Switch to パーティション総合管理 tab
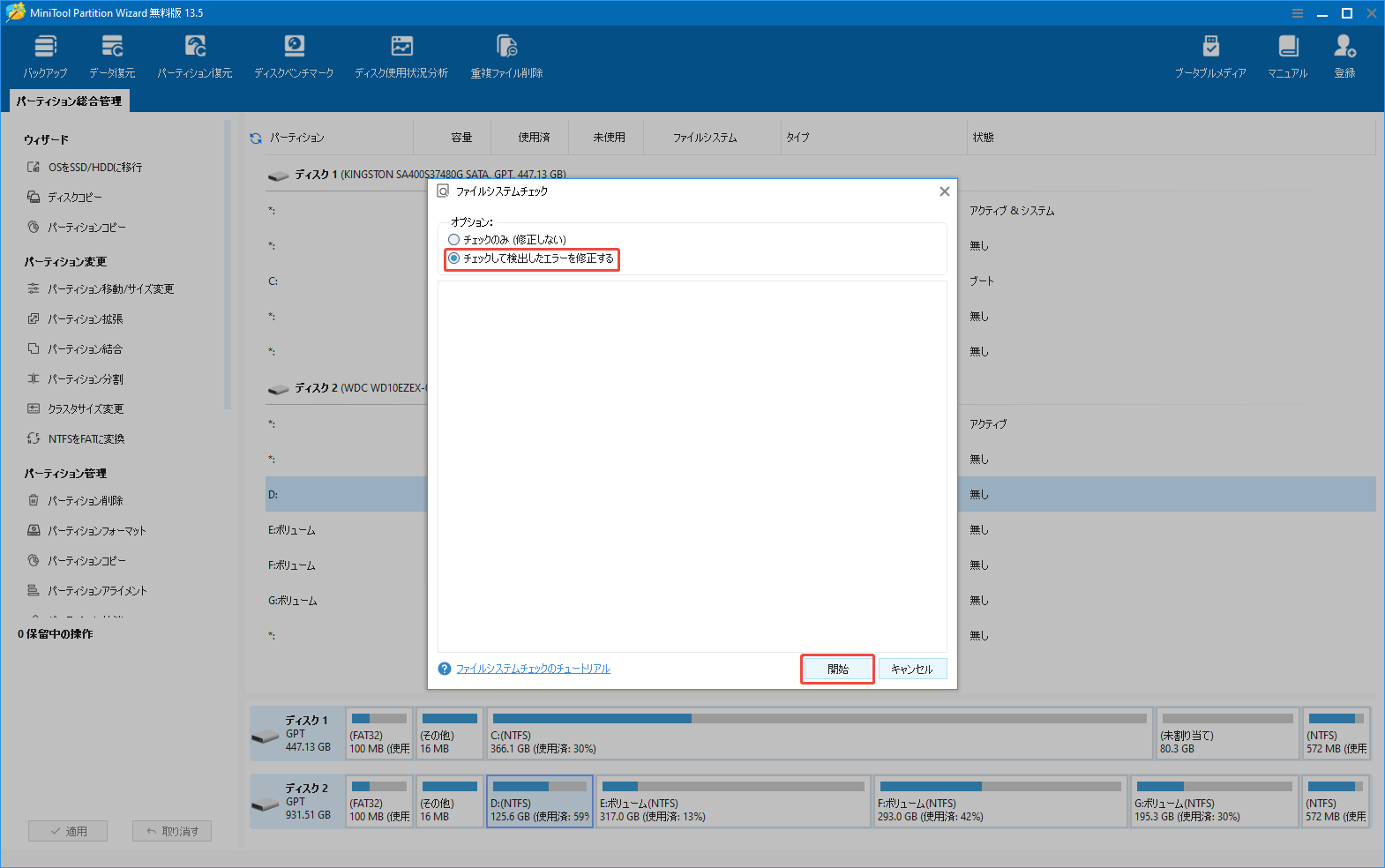Viewport: 1385px width, 868px height. pyautogui.click(x=69, y=101)
